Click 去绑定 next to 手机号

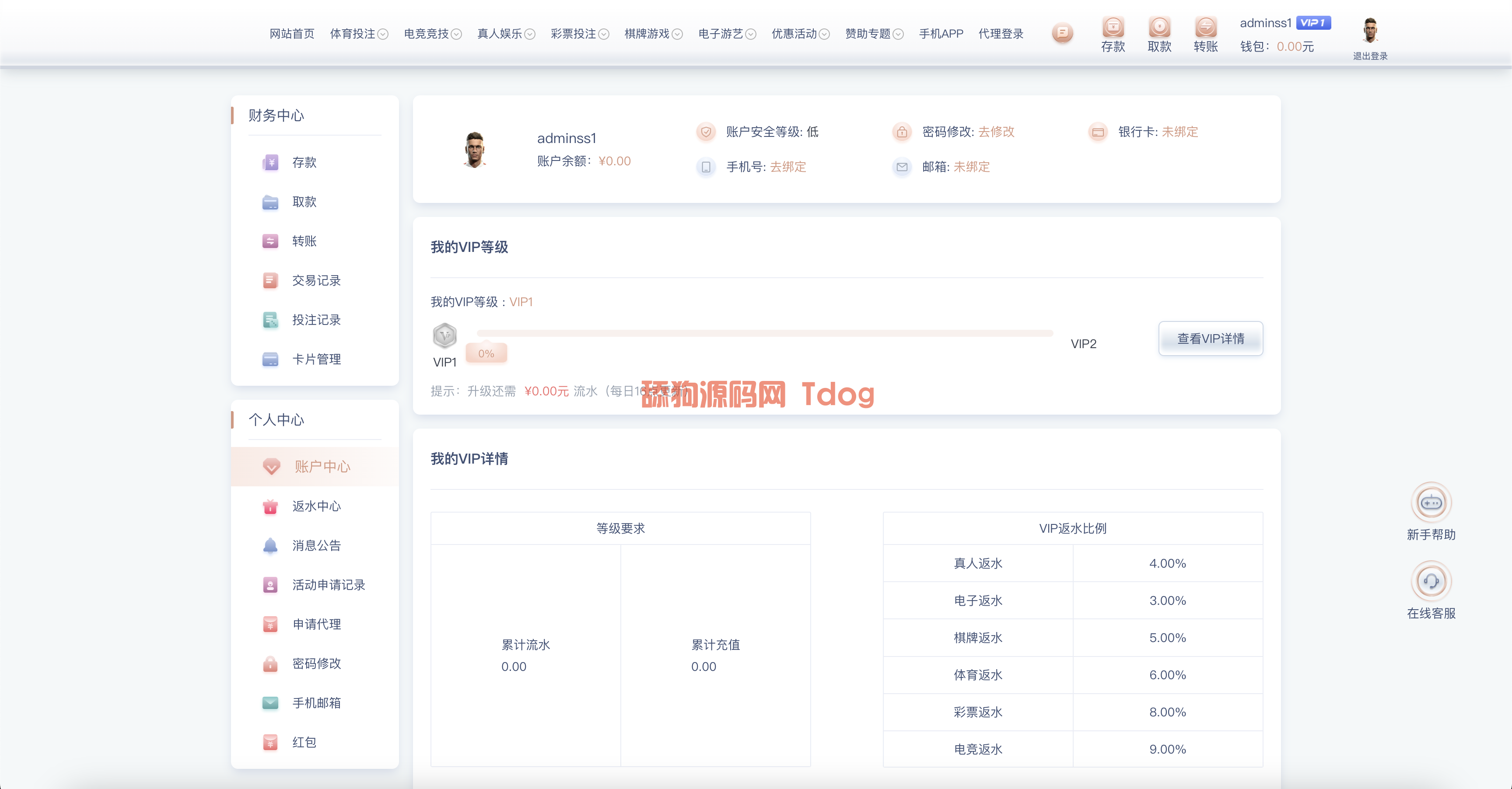[787, 167]
